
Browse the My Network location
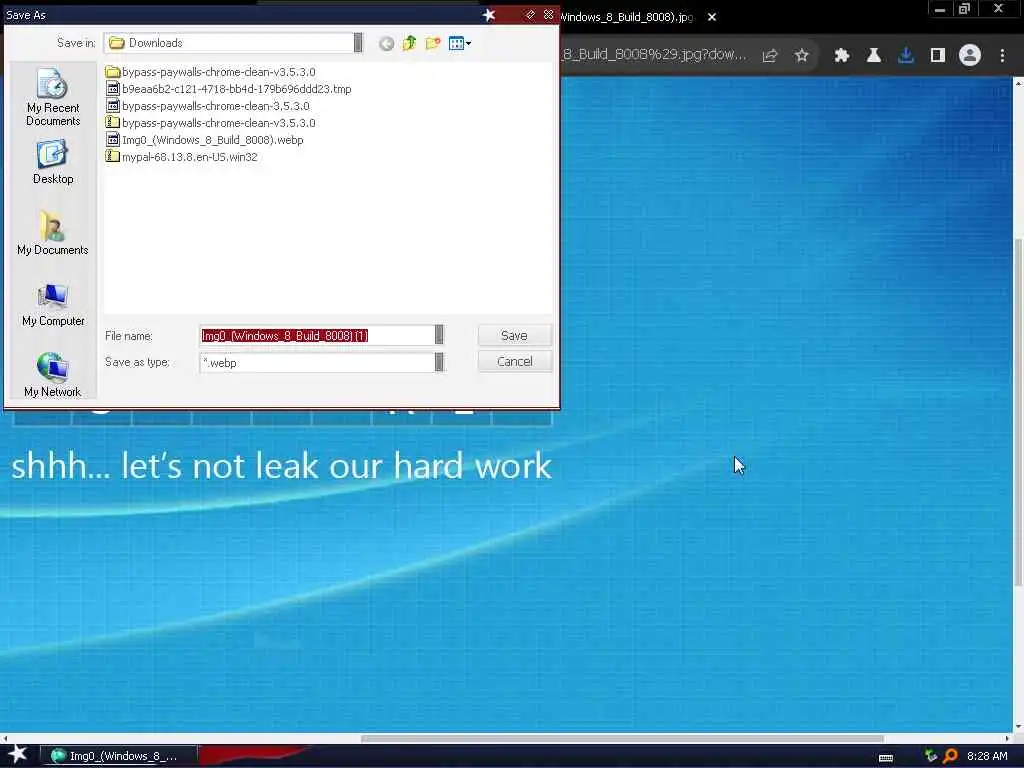[52, 375]
